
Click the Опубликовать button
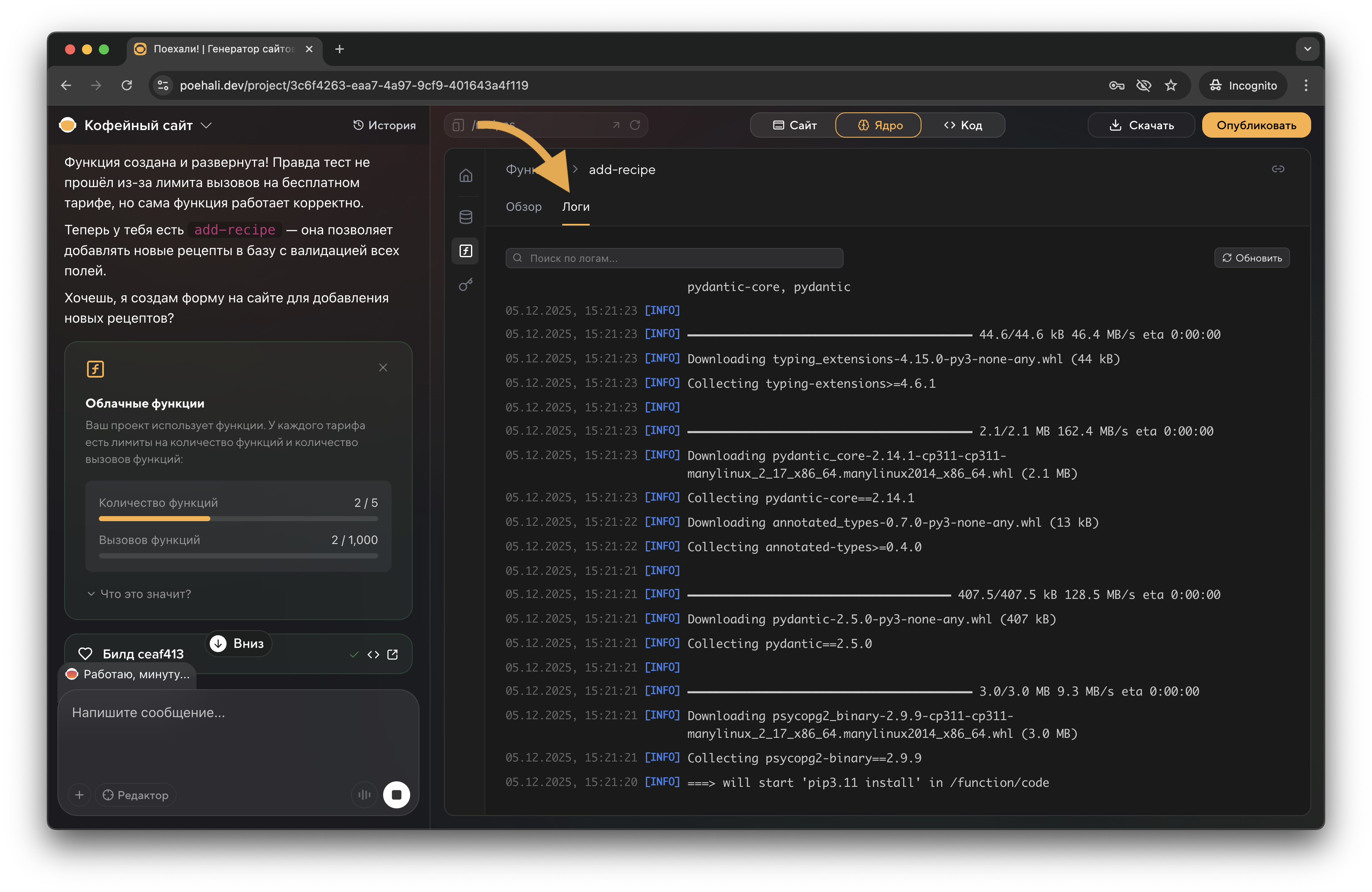pyautogui.click(x=1255, y=125)
